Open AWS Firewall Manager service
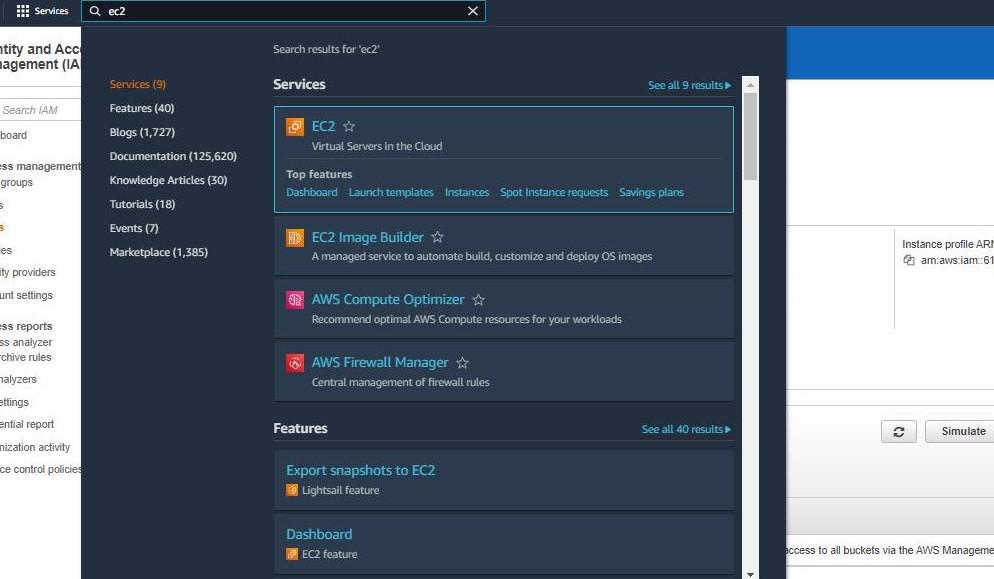 (x=380, y=362)
